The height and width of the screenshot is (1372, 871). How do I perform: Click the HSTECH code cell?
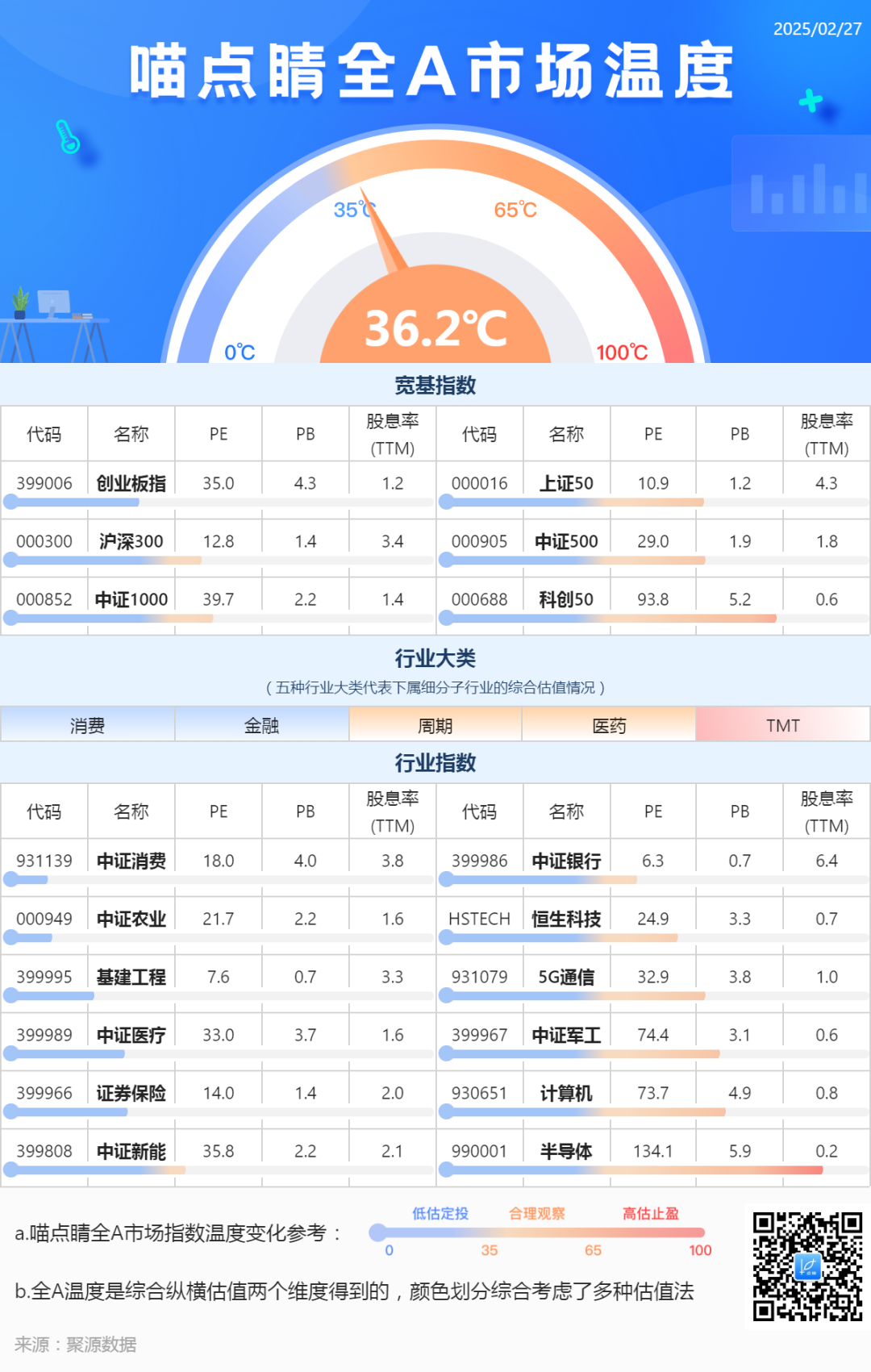[x=480, y=919]
